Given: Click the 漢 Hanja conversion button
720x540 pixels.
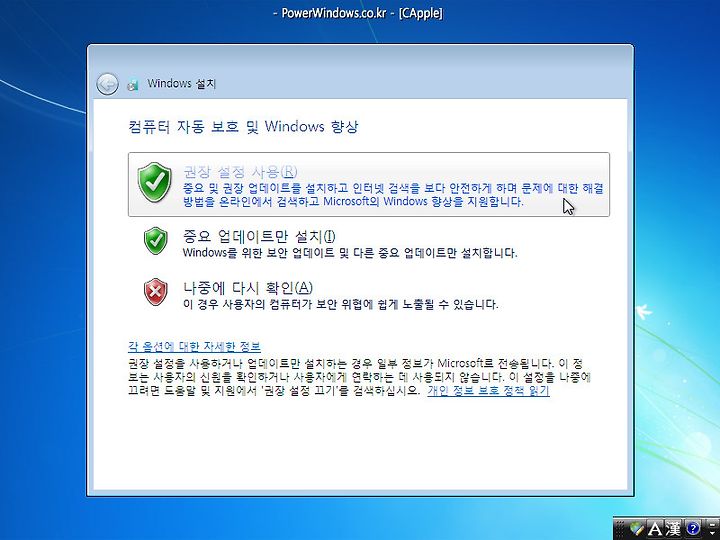Looking at the screenshot, I should pos(673,529).
